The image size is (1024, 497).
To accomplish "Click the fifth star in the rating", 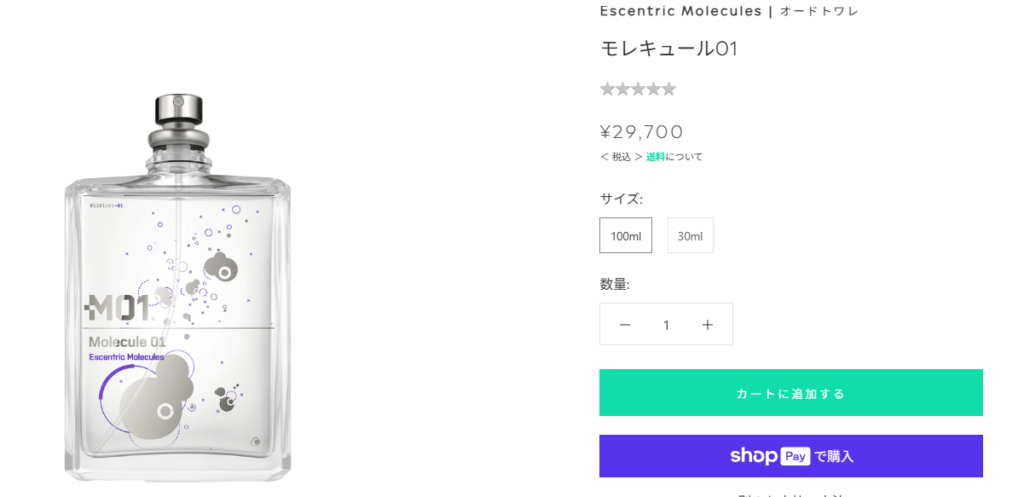I will click(x=669, y=89).
